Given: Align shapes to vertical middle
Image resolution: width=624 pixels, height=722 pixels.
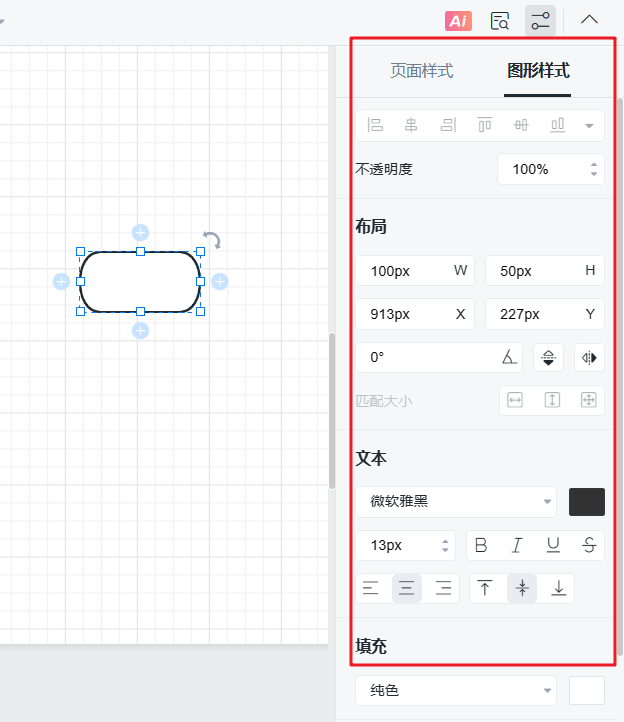Looking at the screenshot, I should [x=521, y=125].
